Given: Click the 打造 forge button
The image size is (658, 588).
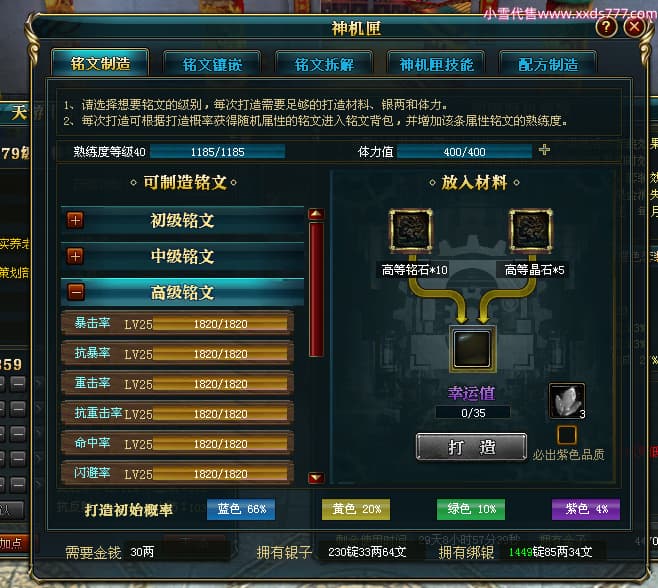Looking at the screenshot, I should (471, 447).
